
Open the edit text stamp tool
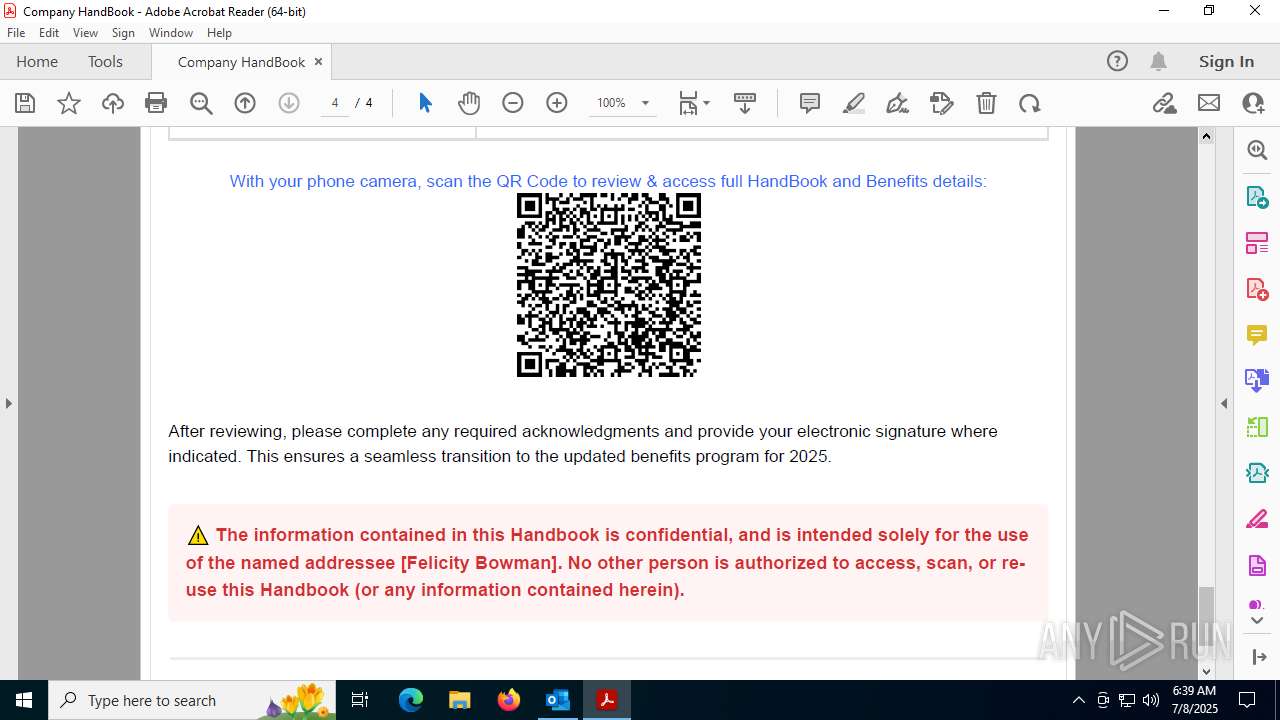pyautogui.click(x=942, y=103)
